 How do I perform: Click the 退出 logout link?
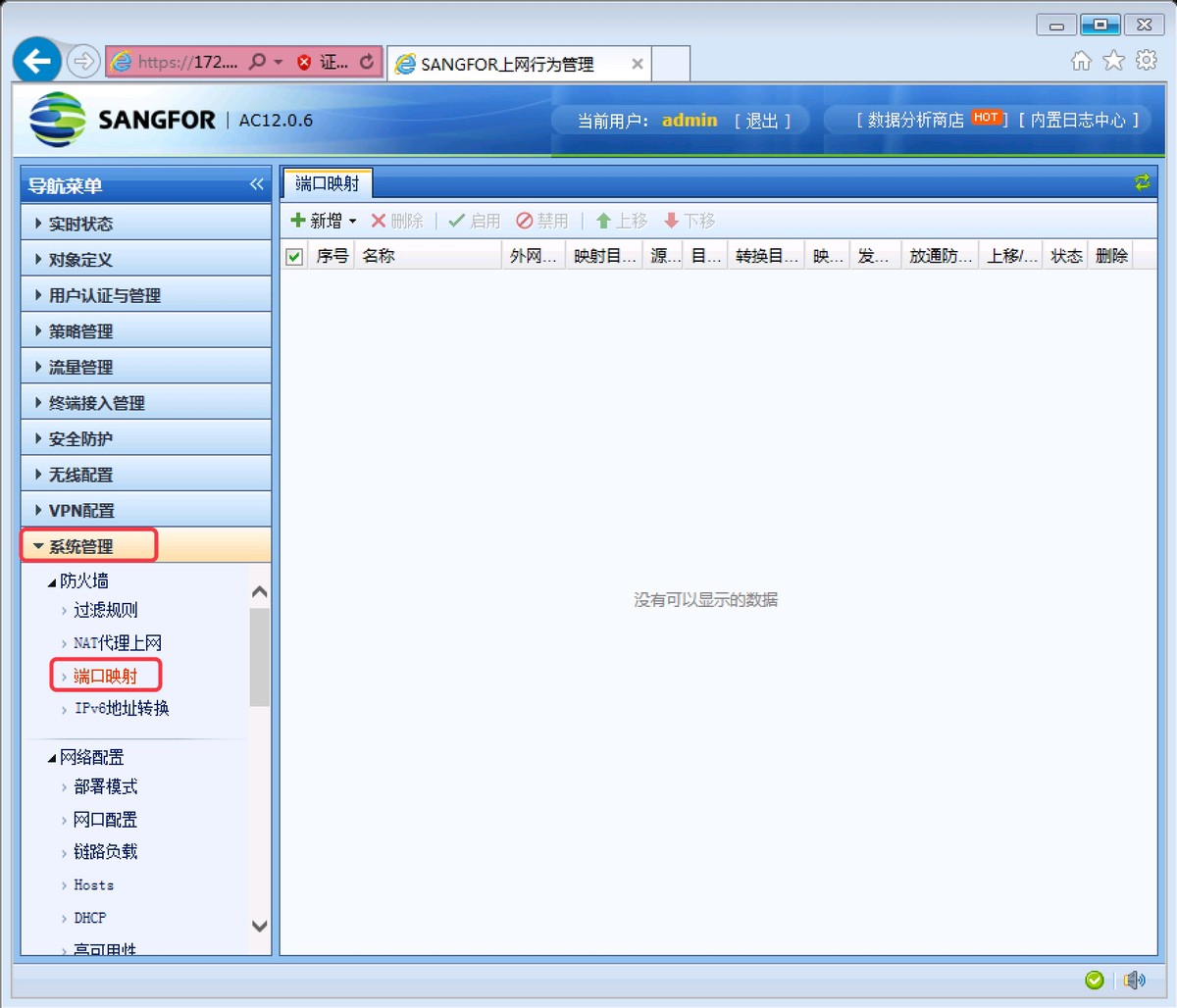pos(762,121)
